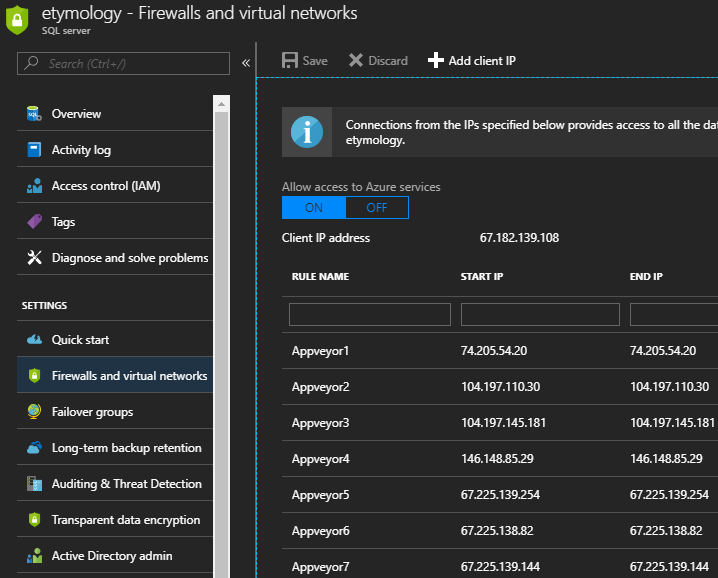Click the Overview SQL database icon
Screen dimensions: 718x578
click(x=34, y=114)
